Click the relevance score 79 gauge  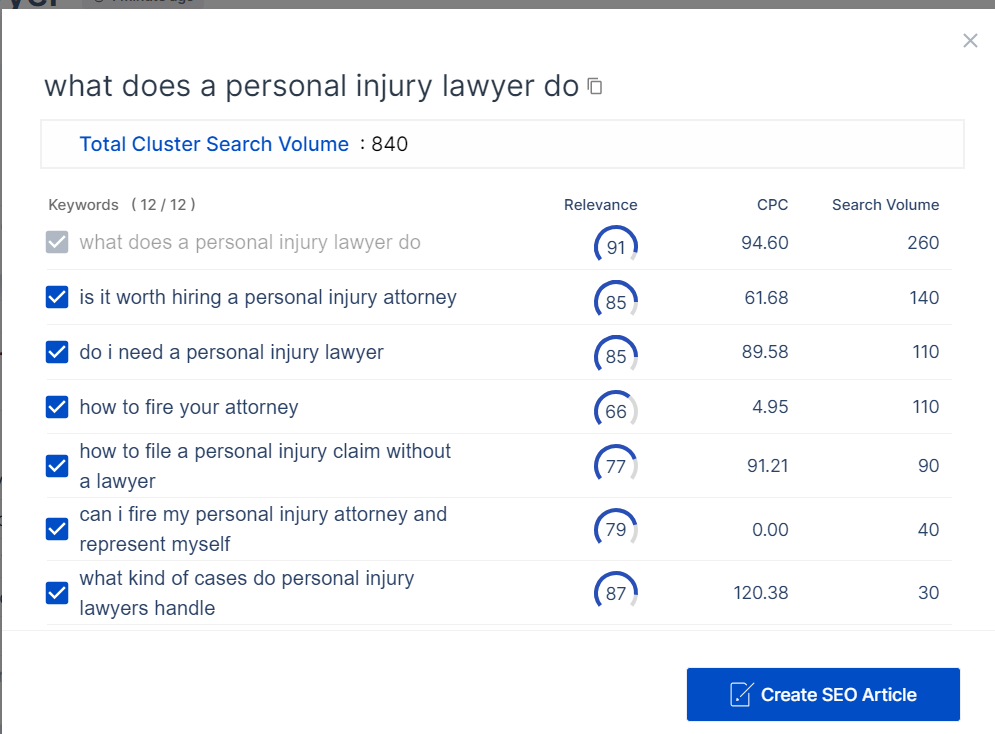tap(616, 529)
